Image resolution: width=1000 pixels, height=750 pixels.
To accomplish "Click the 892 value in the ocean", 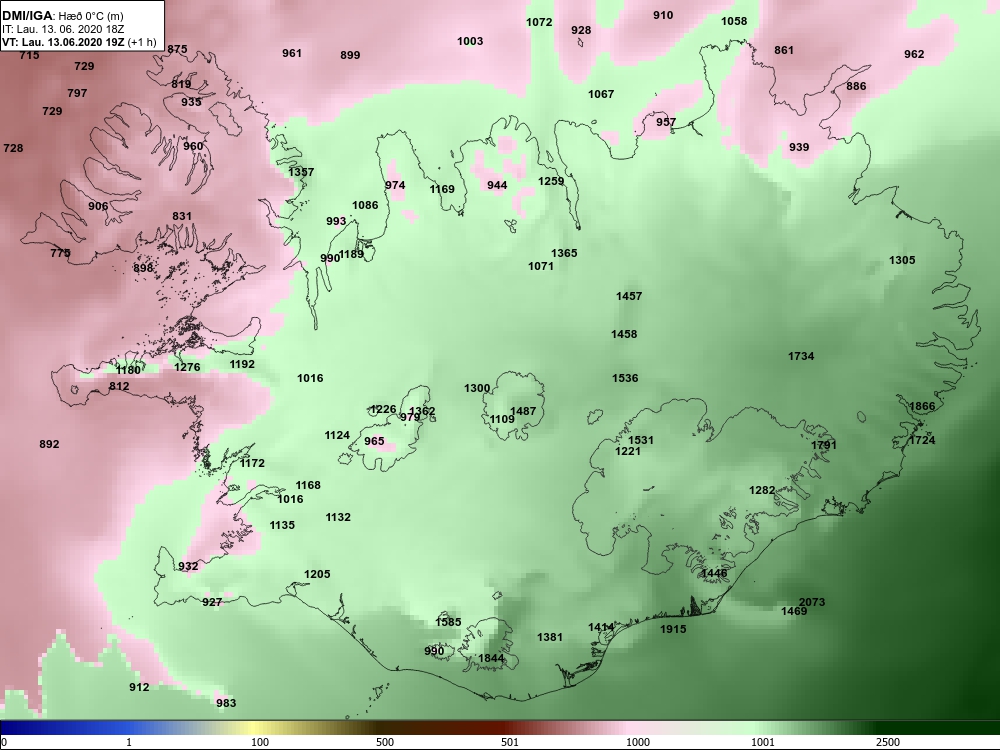I will coord(49,444).
